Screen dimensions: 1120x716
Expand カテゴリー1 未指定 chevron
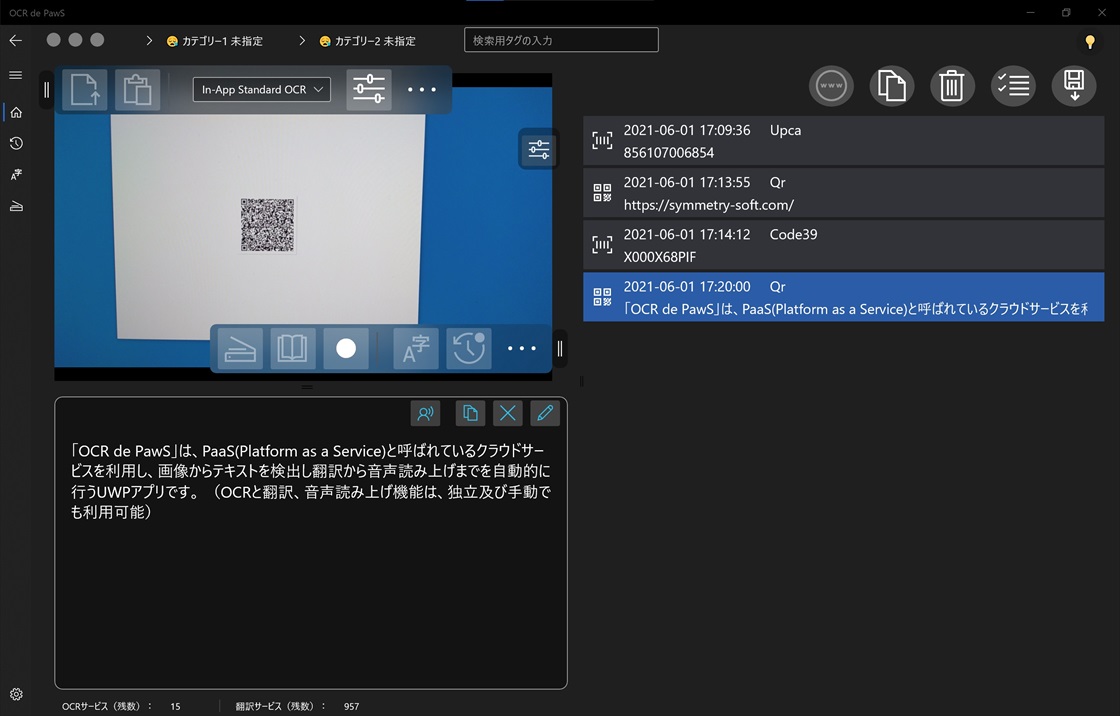click(x=149, y=41)
